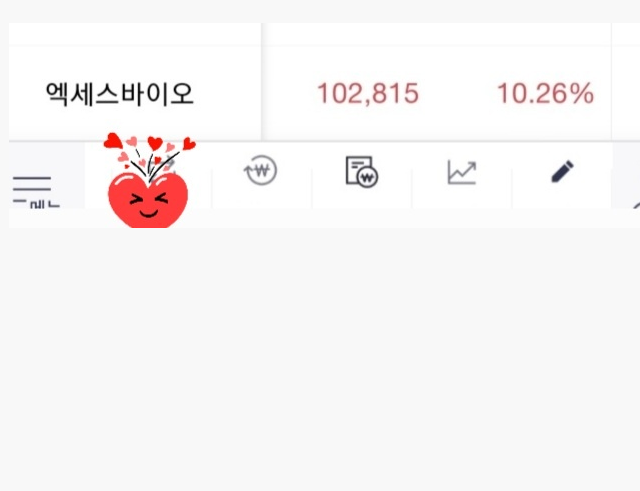Select the pencil edit icon
Screen dimensions: 640x491
pyautogui.click(x=562, y=171)
